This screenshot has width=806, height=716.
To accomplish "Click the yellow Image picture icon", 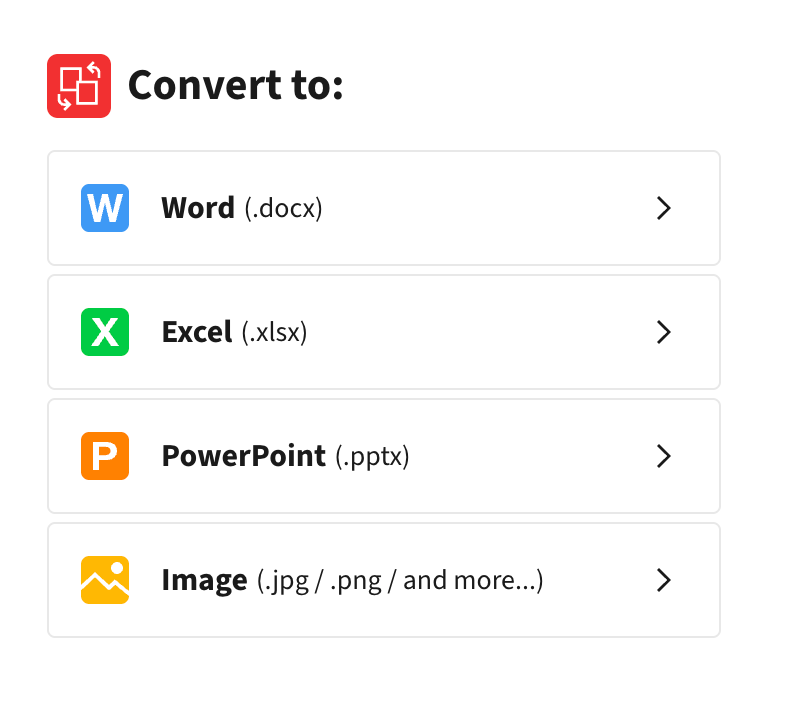I will [x=105, y=580].
